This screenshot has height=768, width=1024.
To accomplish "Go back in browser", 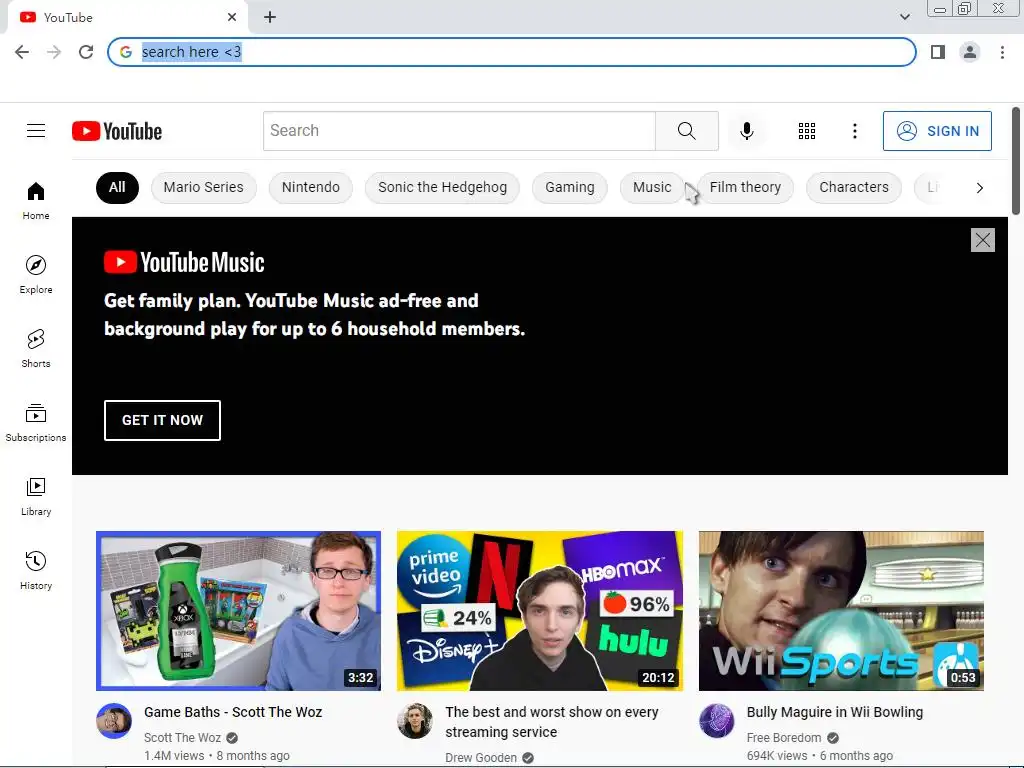I will point(22,52).
